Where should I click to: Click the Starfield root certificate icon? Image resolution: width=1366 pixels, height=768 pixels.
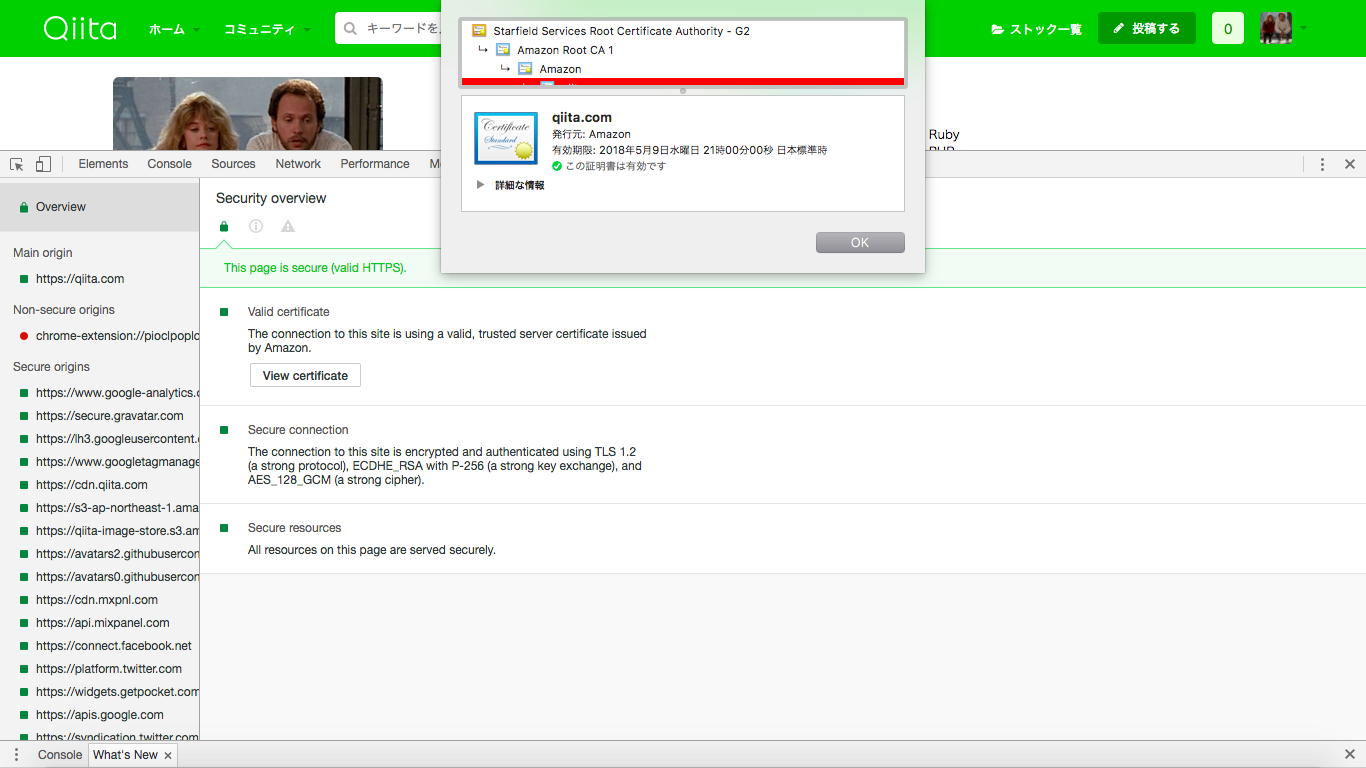[479, 31]
